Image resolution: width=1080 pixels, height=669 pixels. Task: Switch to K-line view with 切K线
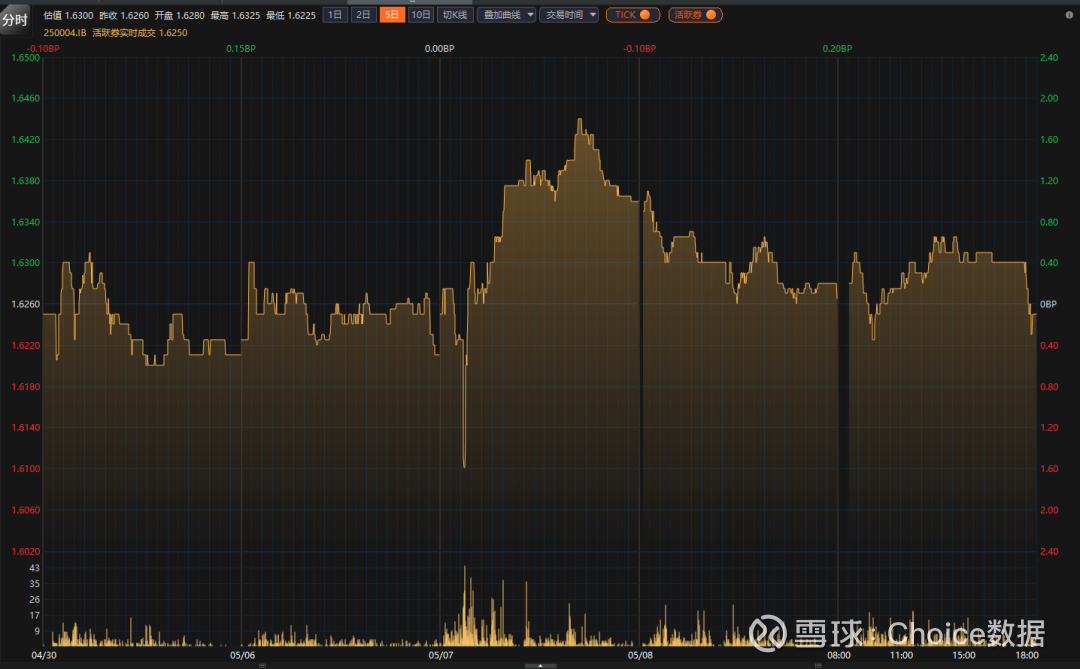455,15
